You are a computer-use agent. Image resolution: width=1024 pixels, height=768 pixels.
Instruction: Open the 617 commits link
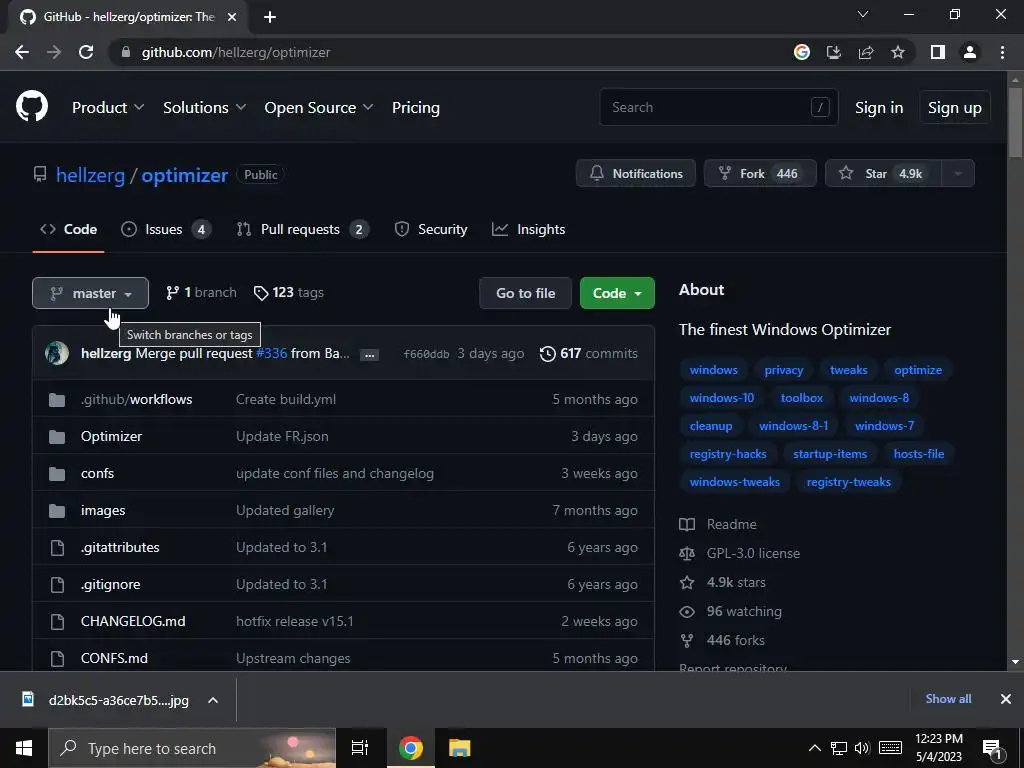(589, 353)
